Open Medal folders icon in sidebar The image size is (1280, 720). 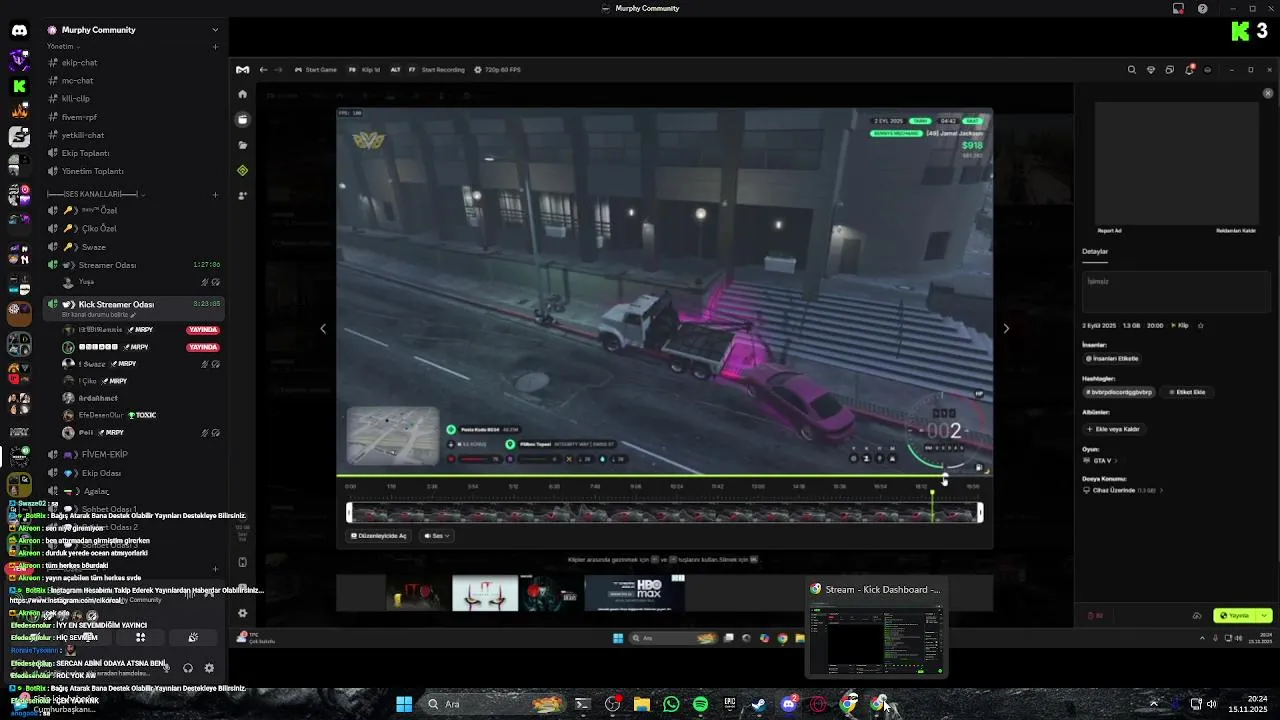point(242,145)
